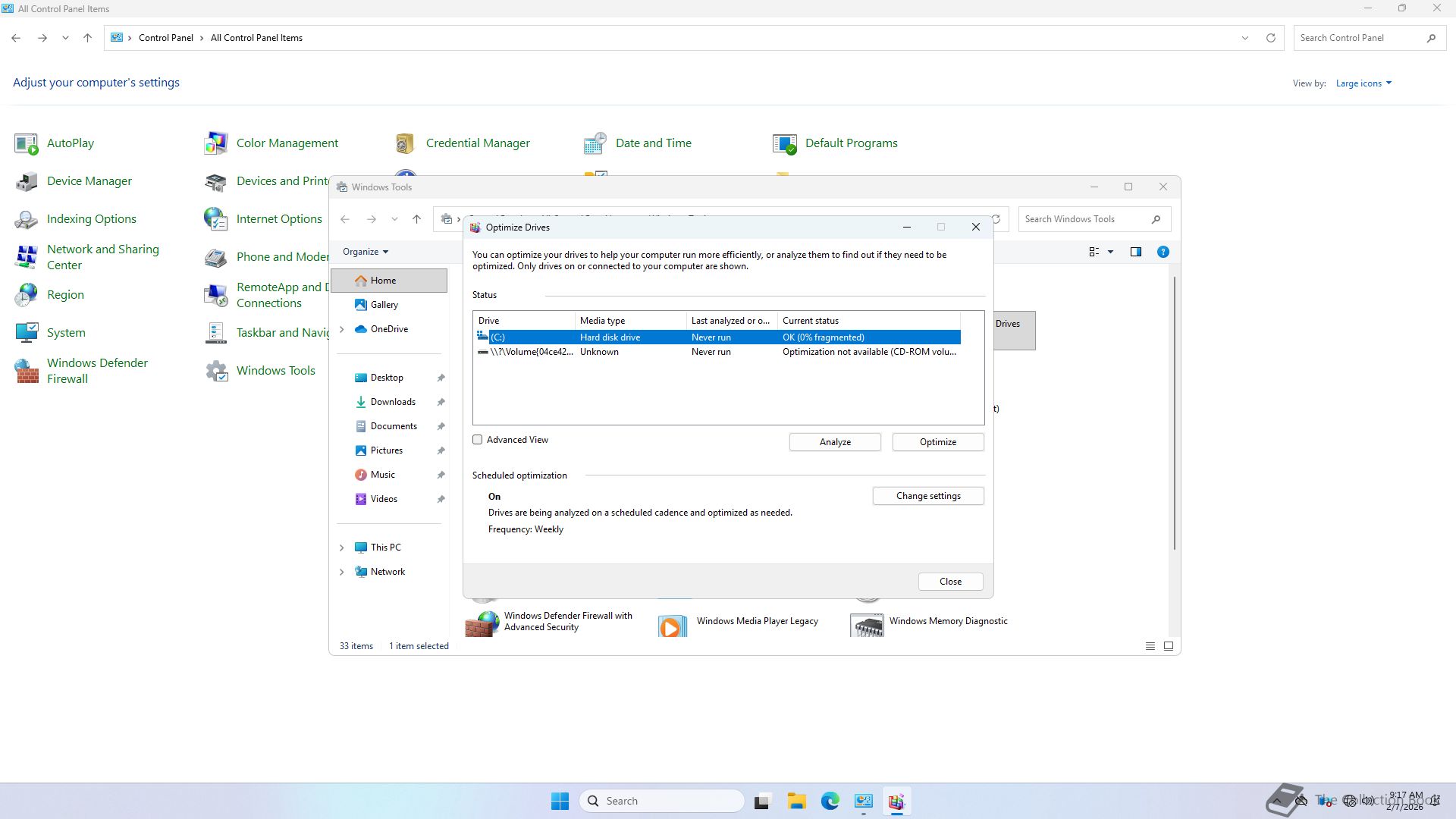Expand the OneDrive tree node
The width and height of the screenshot is (1456, 819).
(x=341, y=329)
